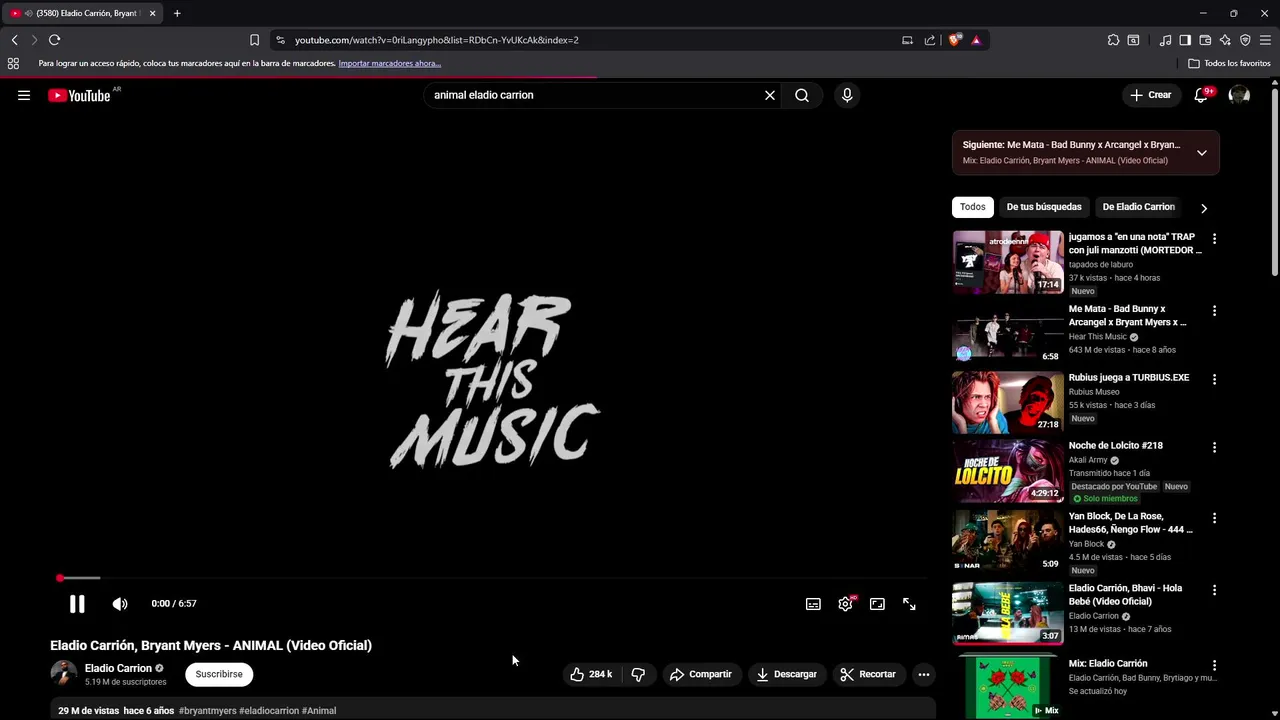Select the De tus búsquedas chip
The image size is (1280, 720).
point(1044,207)
